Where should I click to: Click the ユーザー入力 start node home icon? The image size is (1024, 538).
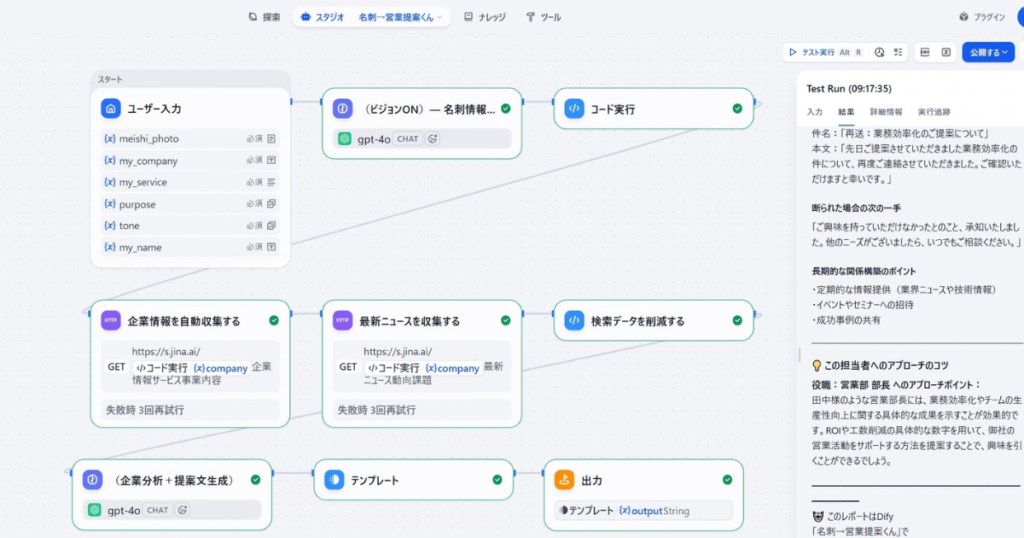(x=110, y=108)
